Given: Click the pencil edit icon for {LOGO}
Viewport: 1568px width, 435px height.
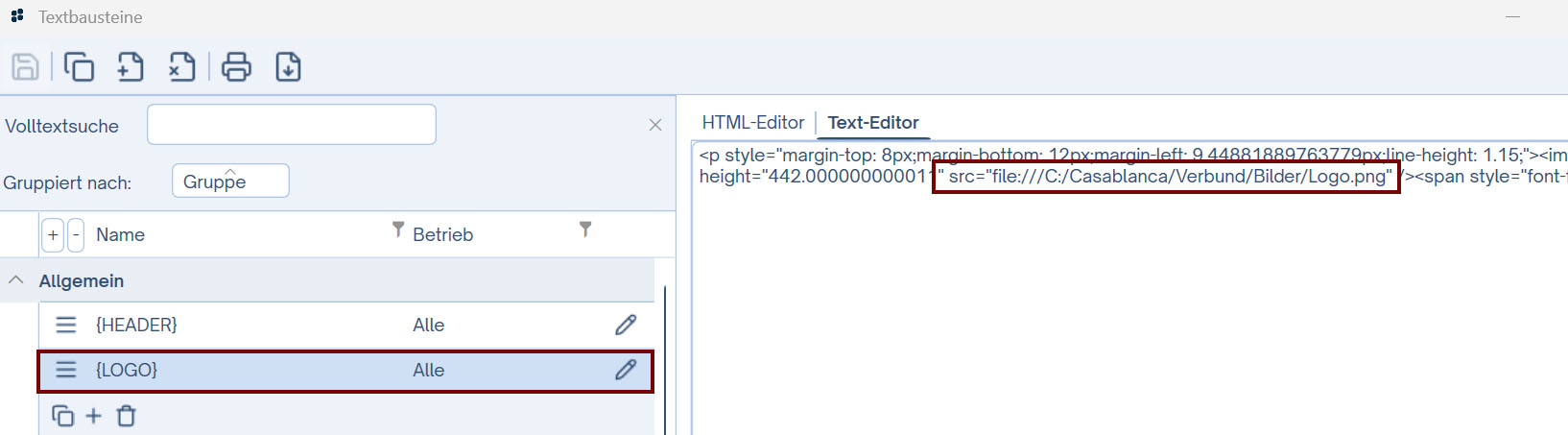Looking at the screenshot, I should [x=626, y=371].
